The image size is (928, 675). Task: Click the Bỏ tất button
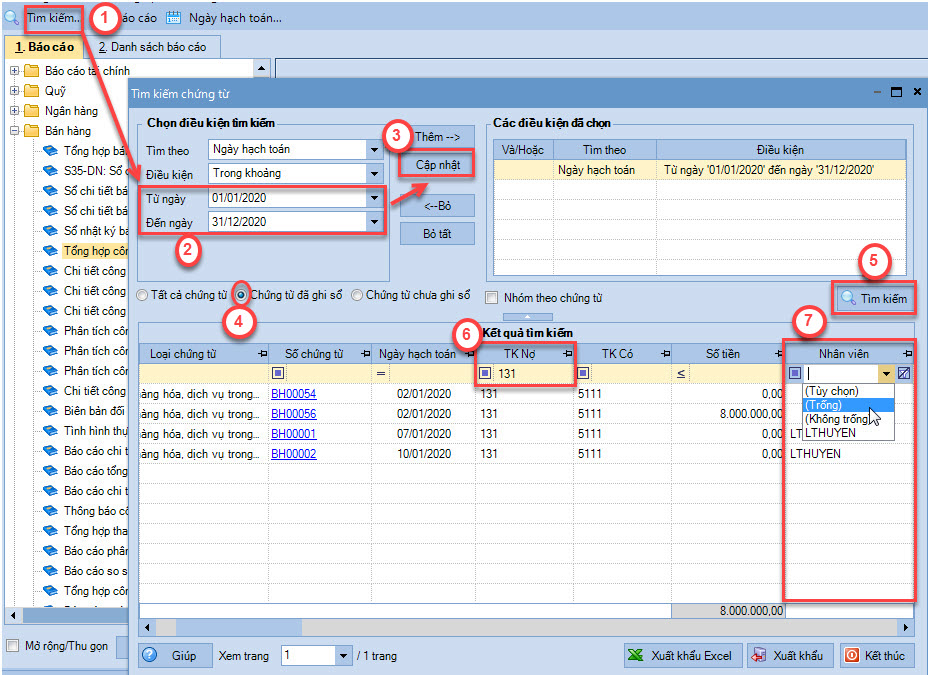pyautogui.click(x=437, y=234)
